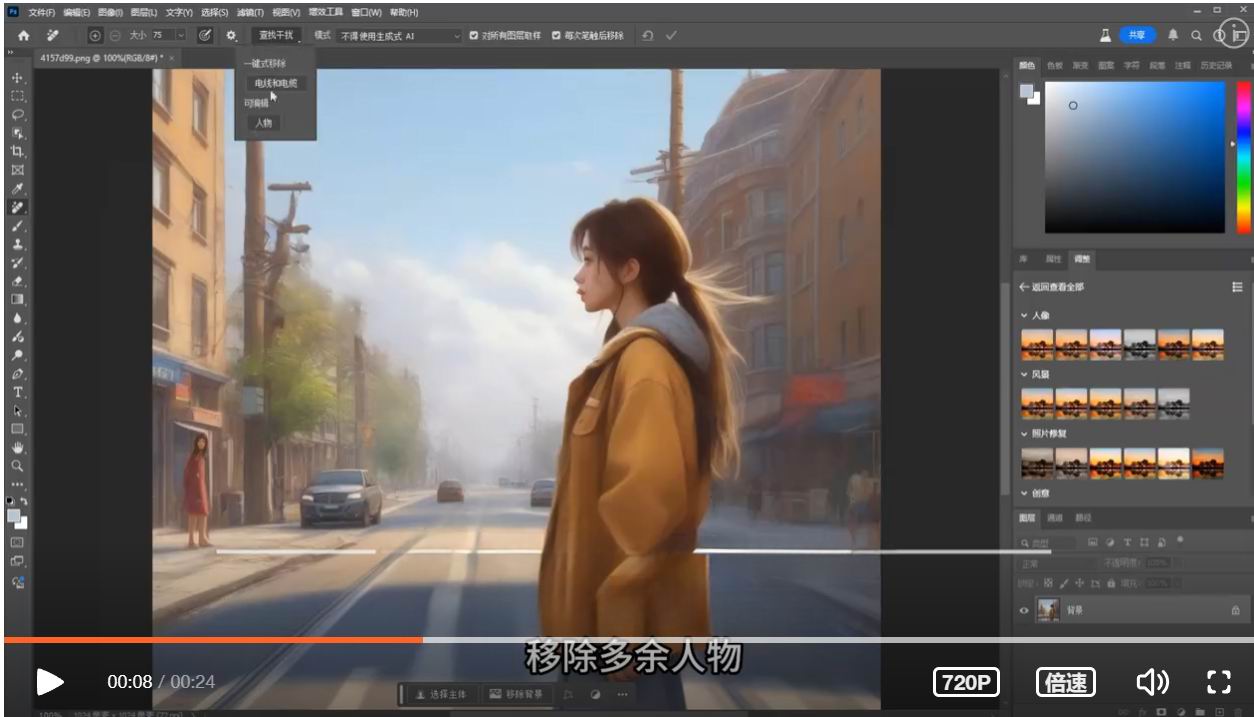Viewport: 1254px width, 717px height.
Task: Open the 720P video quality selector
Action: 967,682
